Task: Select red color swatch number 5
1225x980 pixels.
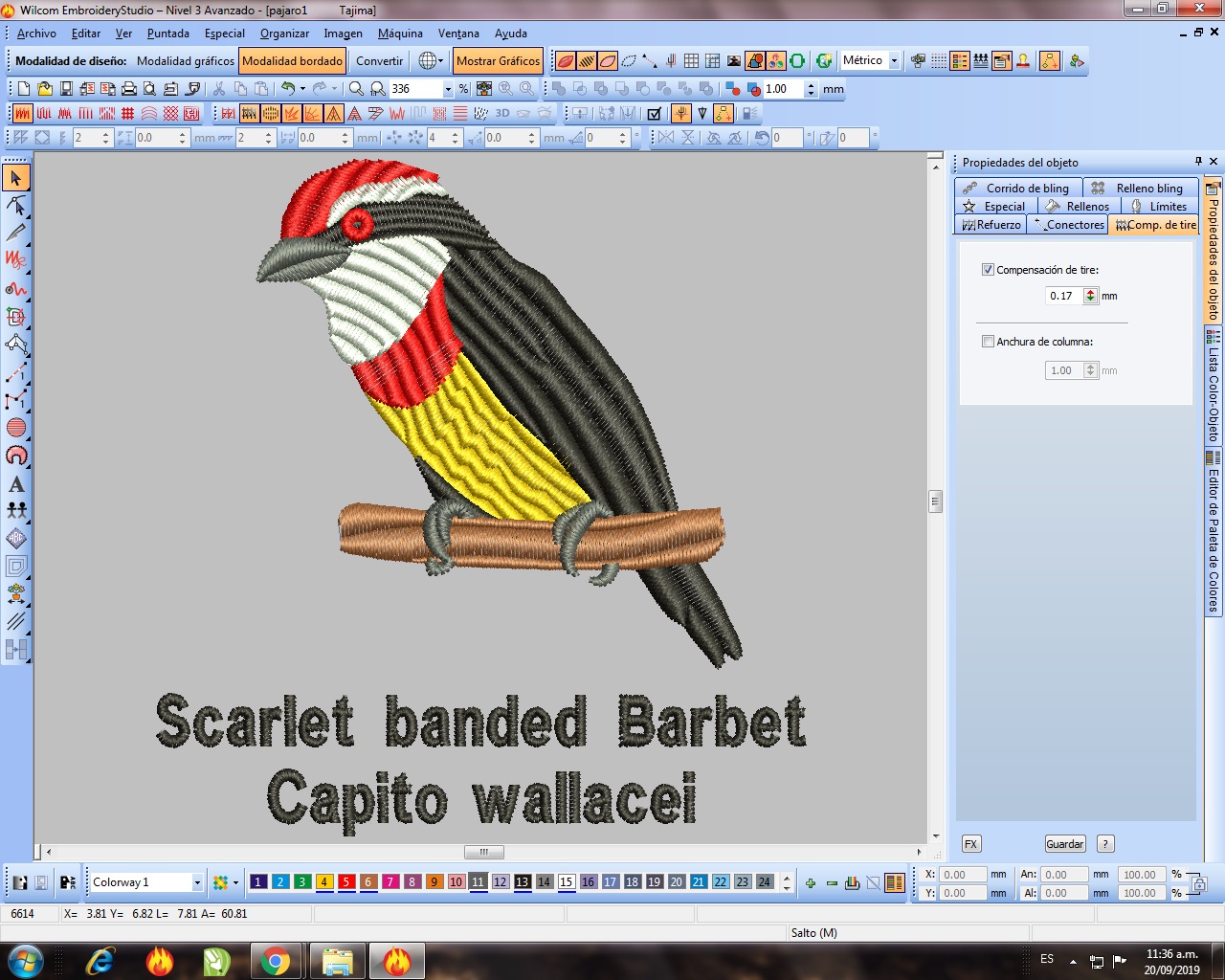Action: click(x=346, y=882)
